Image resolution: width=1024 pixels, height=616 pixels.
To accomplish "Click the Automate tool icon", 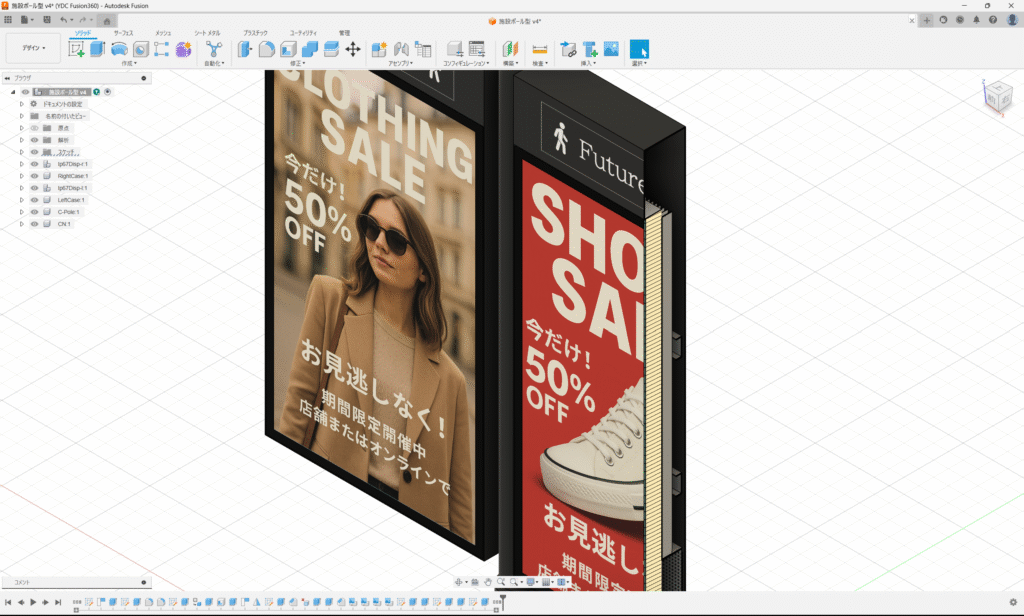I will [x=213, y=49].
